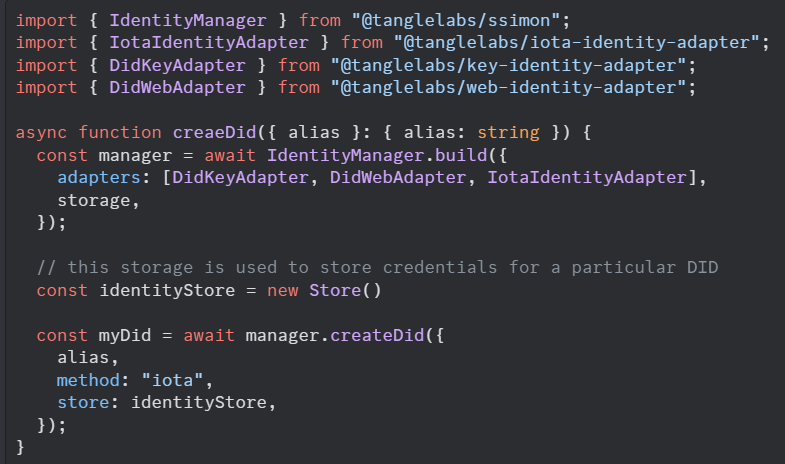This screenshot has width=785, height=464.
Task: Click DidWebAdapter inside the adapters array
Action: pos(398,178)
